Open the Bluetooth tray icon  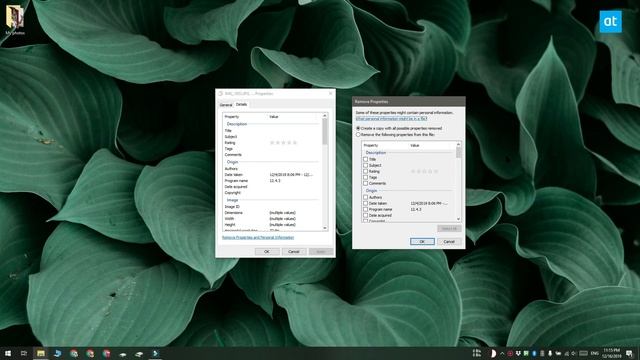tap(534, 353)
